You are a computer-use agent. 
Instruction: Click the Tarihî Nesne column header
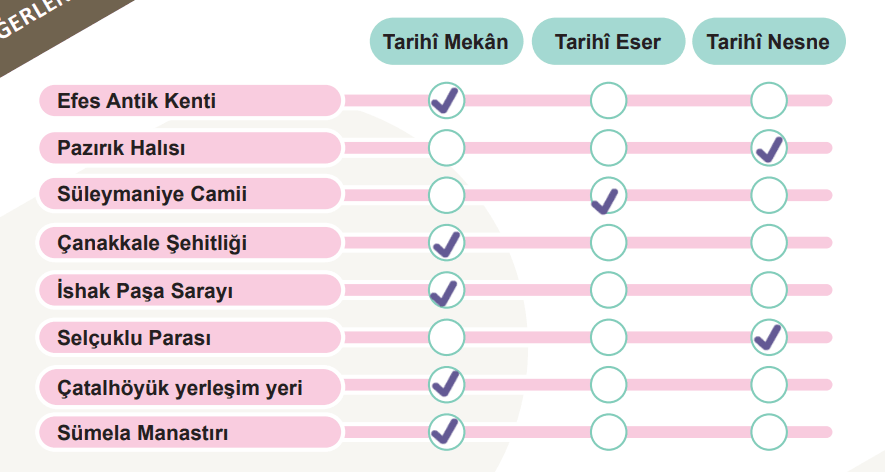768,43
